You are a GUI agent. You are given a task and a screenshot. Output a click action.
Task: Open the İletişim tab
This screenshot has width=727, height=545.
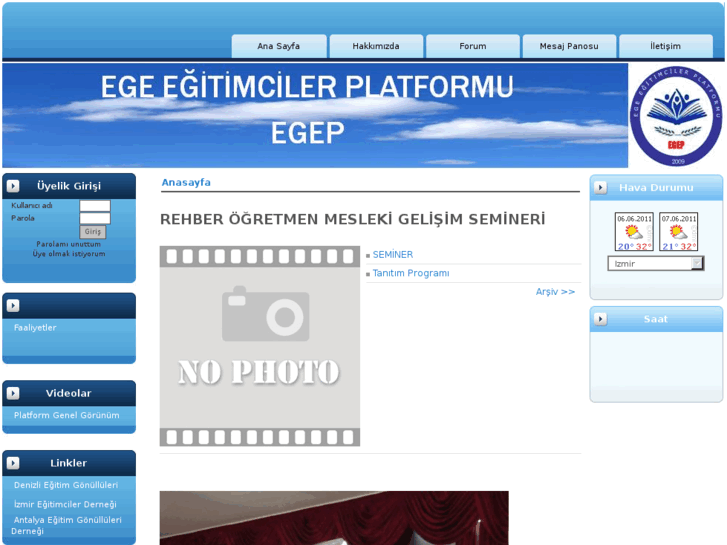point(666,46)
